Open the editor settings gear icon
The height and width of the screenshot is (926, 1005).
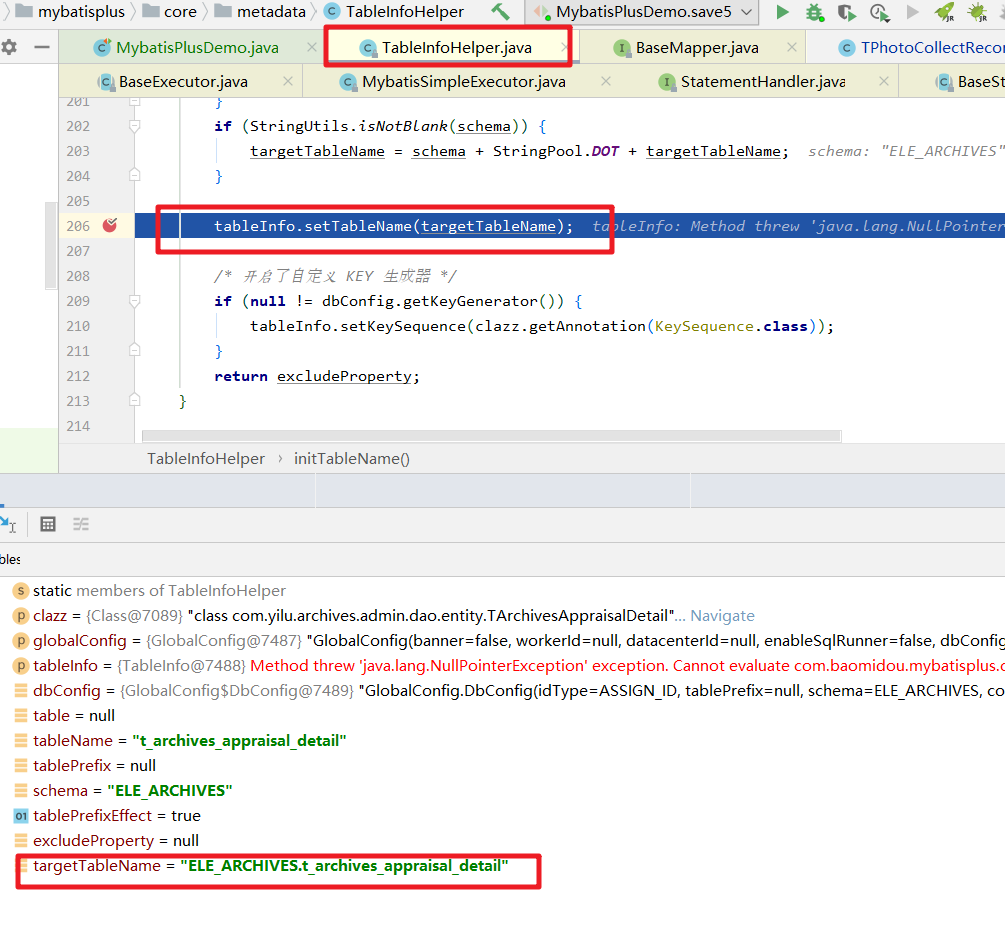[9, 47]
